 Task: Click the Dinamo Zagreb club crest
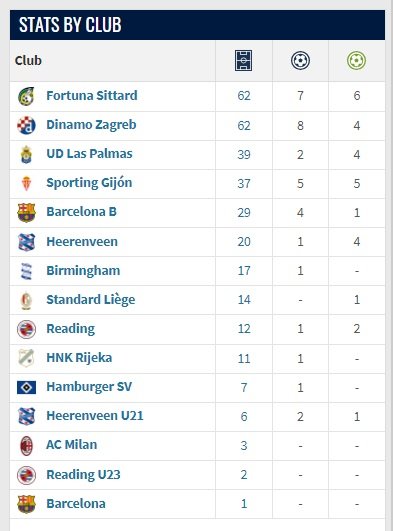pos(26,125)
